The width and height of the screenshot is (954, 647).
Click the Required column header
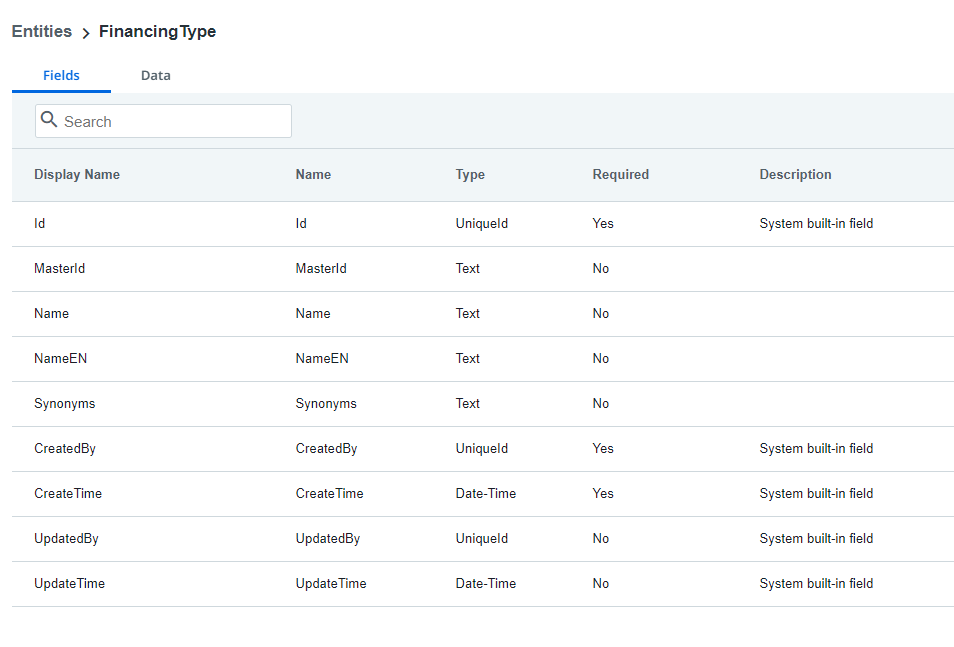(621, 175)
